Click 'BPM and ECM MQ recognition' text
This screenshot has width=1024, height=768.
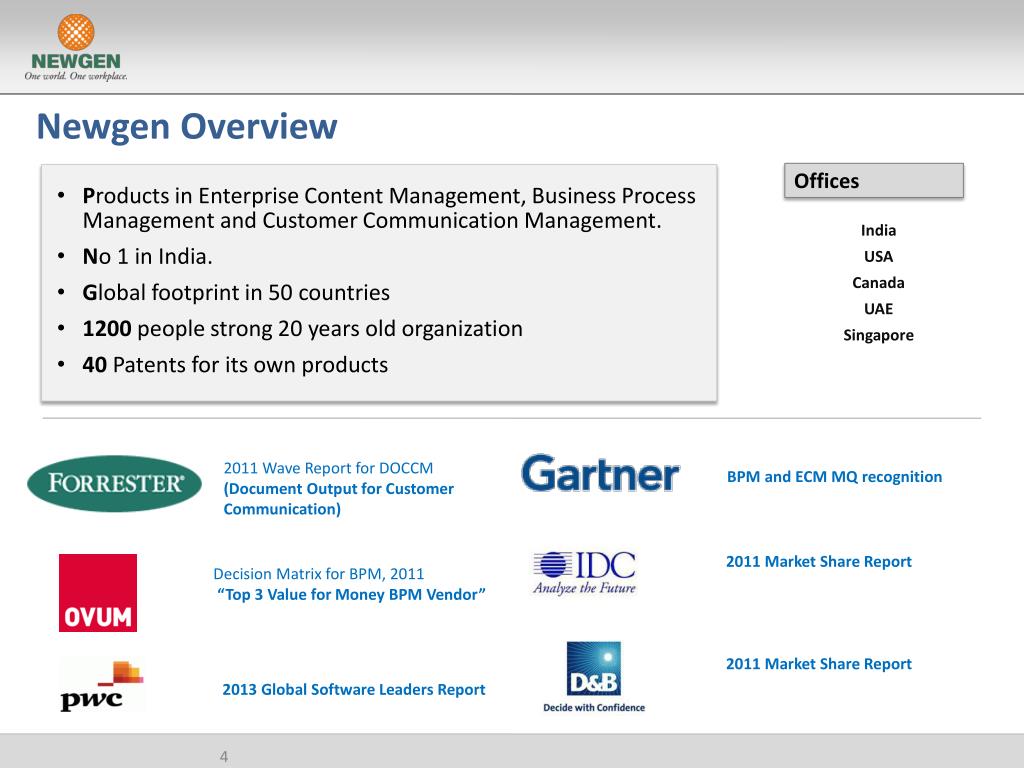tap(834, 477)
